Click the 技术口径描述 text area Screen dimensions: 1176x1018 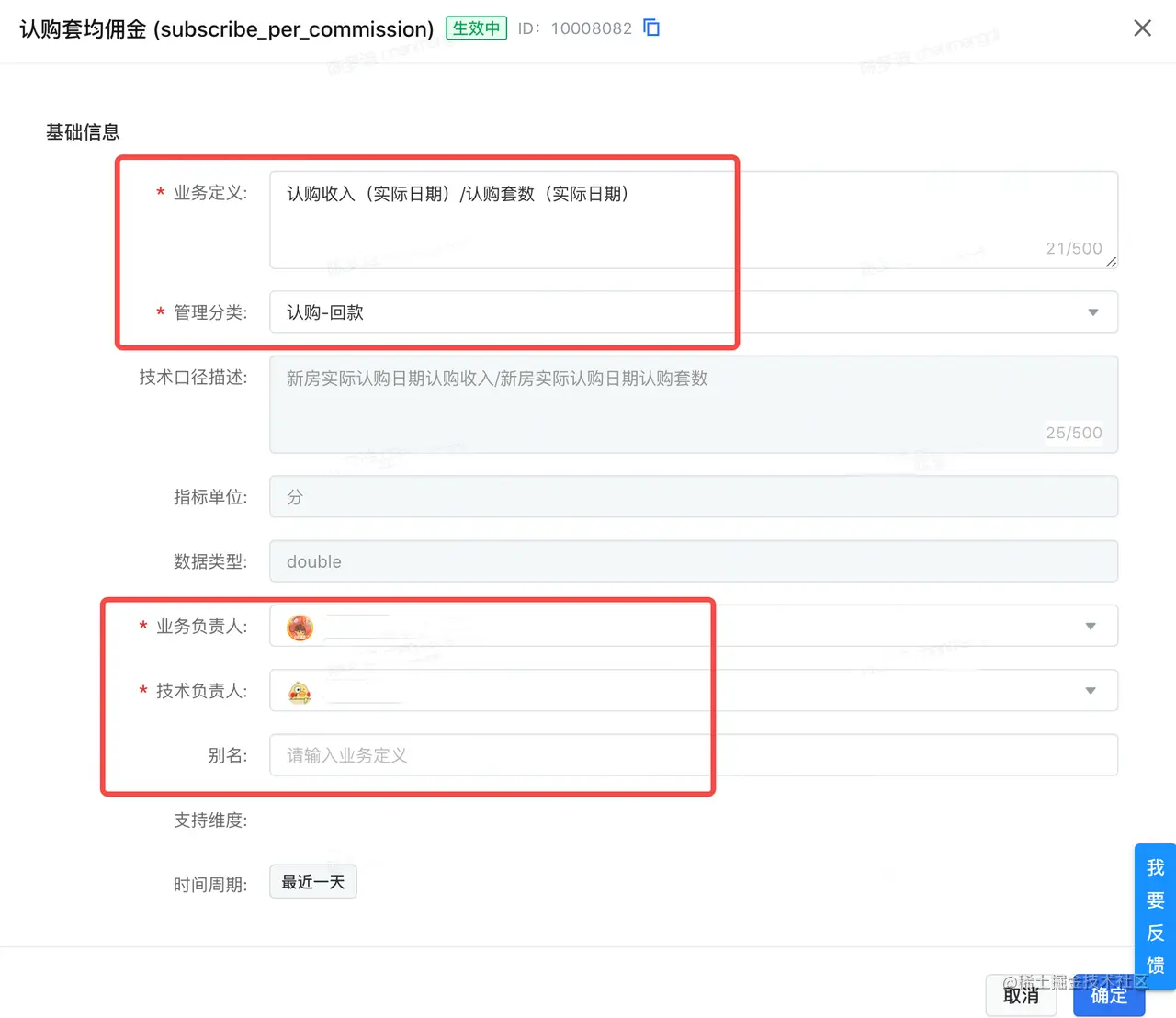(694, 404)
